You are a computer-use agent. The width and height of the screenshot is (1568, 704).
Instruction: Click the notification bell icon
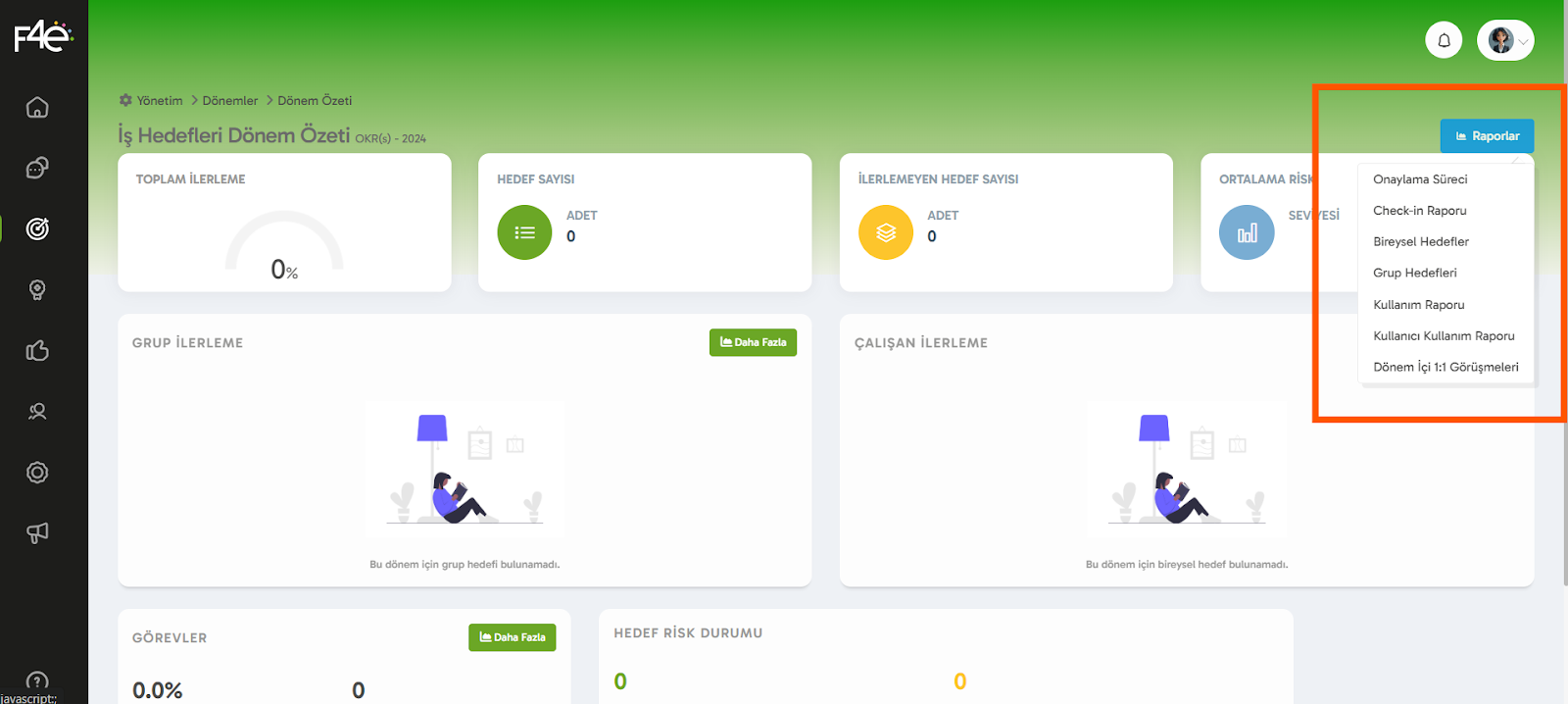tap(1444, 40)
